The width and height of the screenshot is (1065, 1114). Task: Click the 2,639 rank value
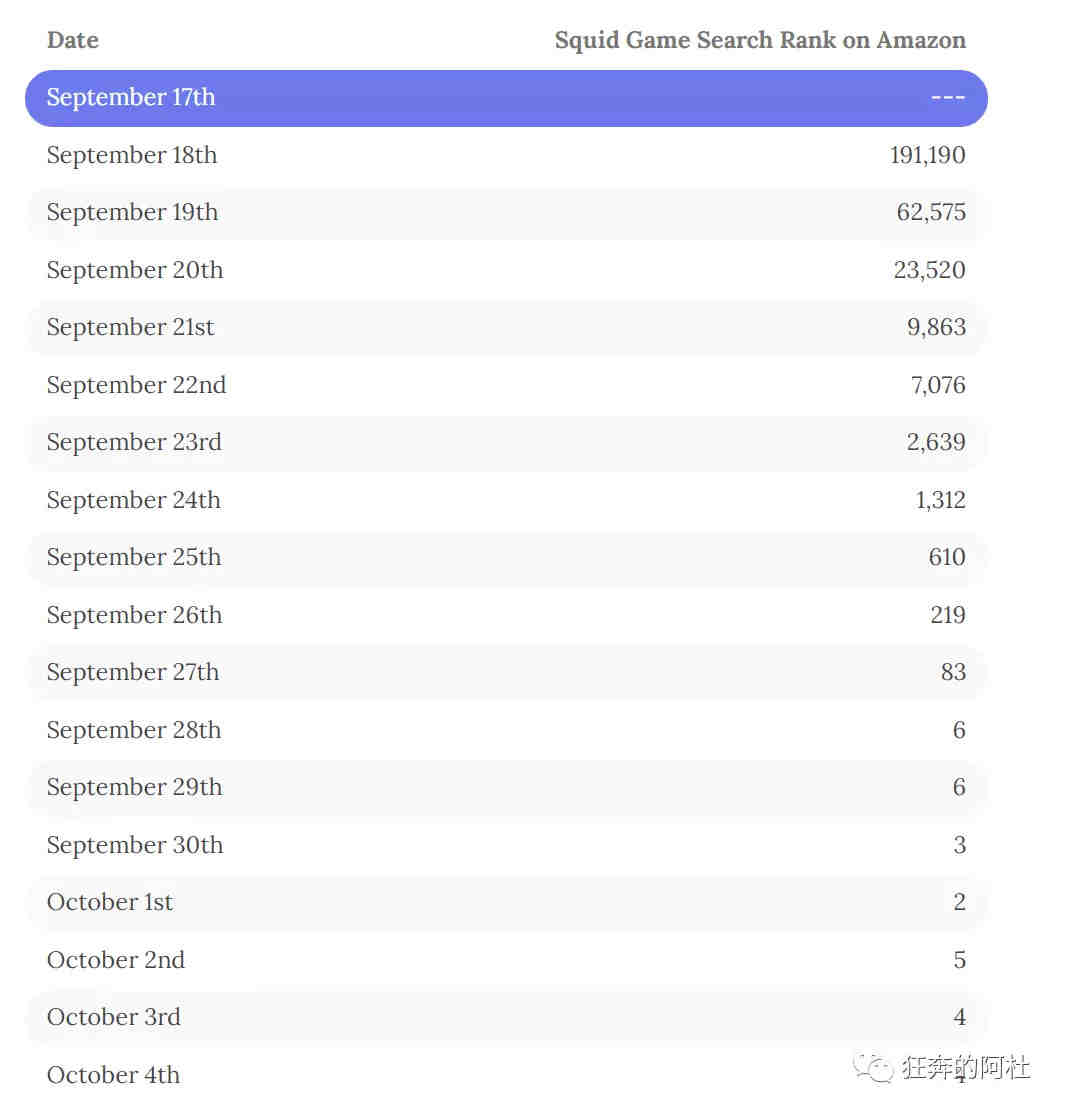(936, 442)
